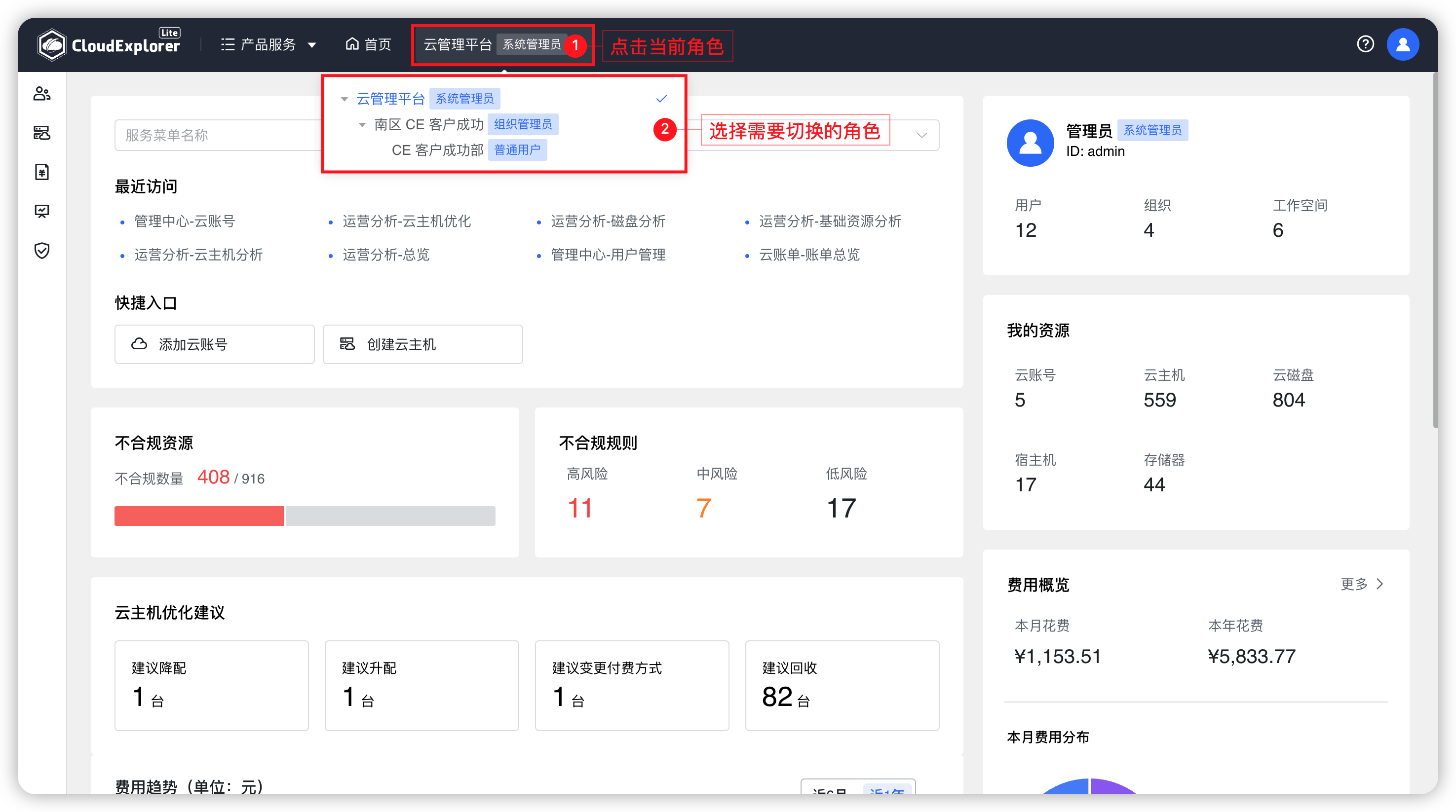The height and width of the screenshot is (812, 1456).
Task: Click the 云磁盘 resource count 804
Action: [x=1288, y=400]
